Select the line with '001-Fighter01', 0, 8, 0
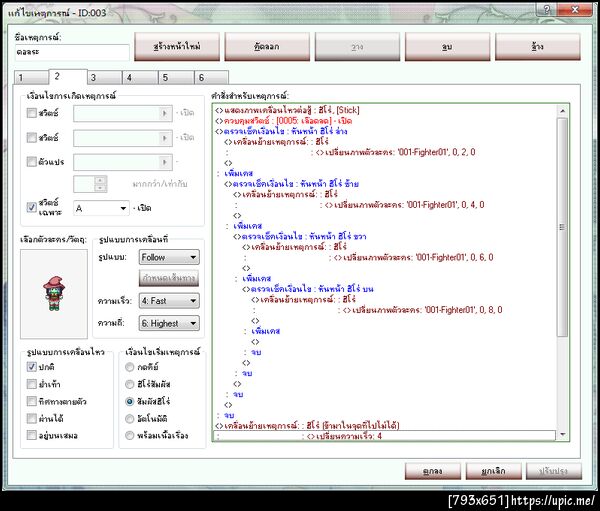Viewport: 600px width, 511px height. (x=423, y=310)
